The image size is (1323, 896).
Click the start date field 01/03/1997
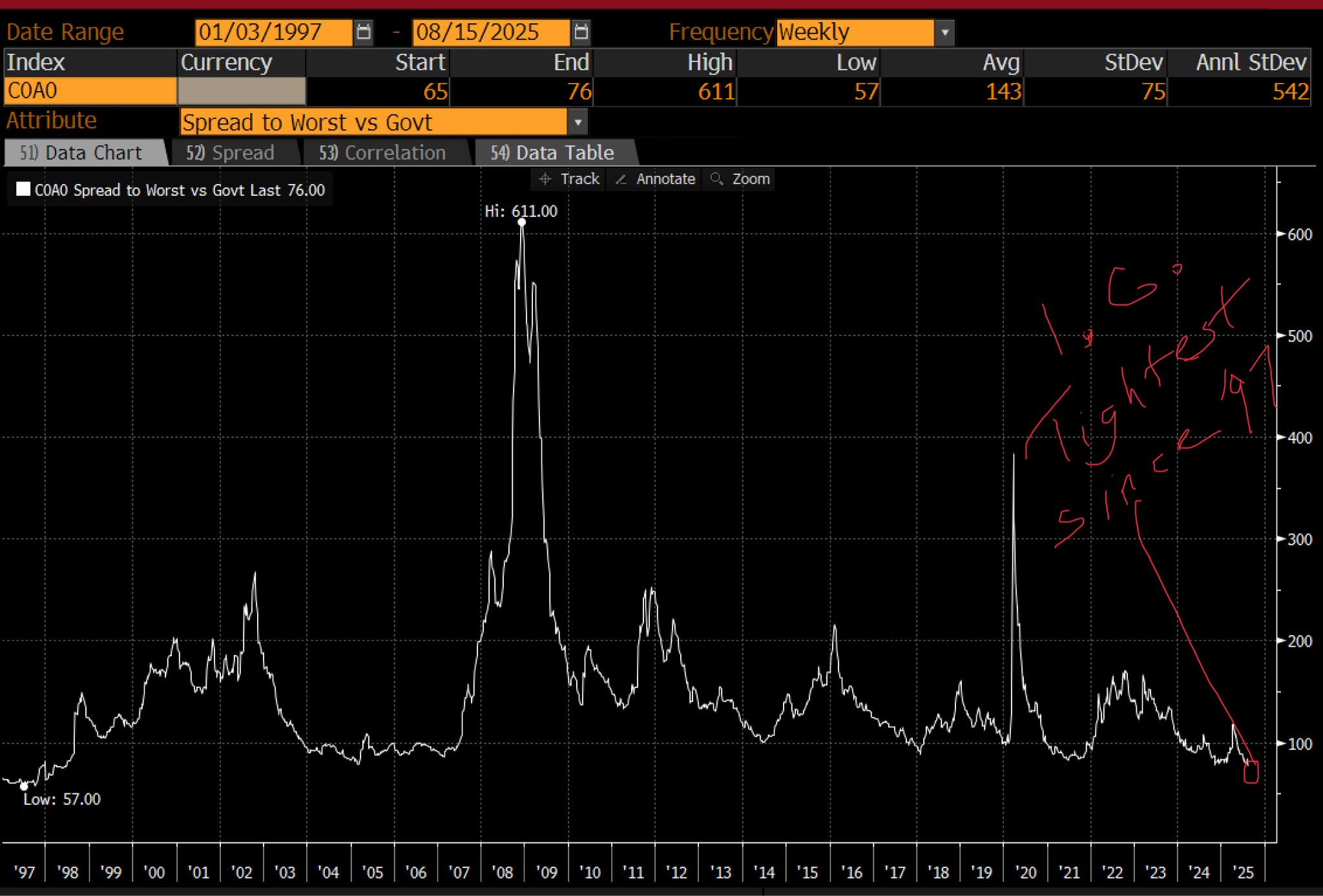pos(273,32)
